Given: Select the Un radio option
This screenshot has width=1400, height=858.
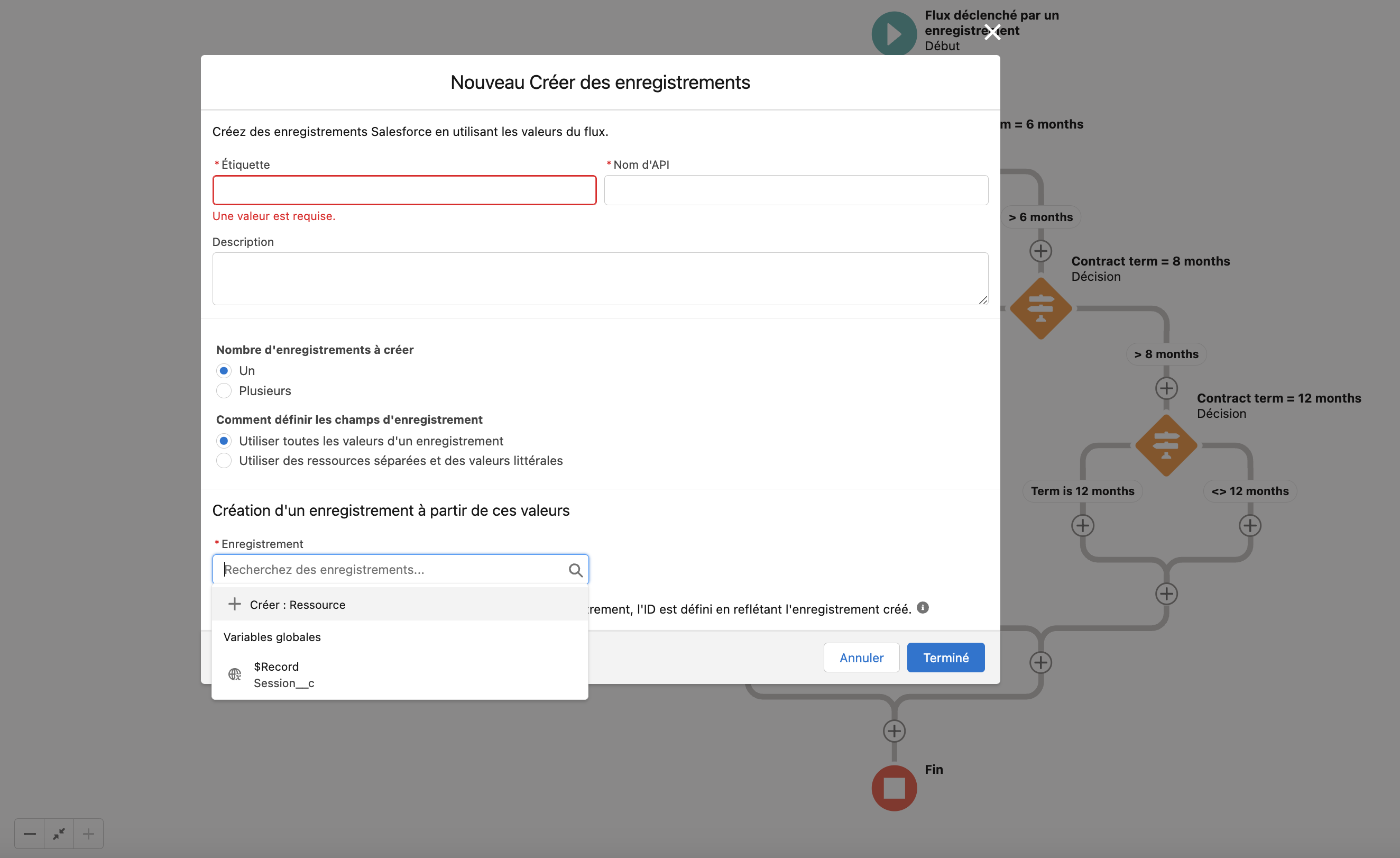Looking at the screenshot, I should pos(224,371).
